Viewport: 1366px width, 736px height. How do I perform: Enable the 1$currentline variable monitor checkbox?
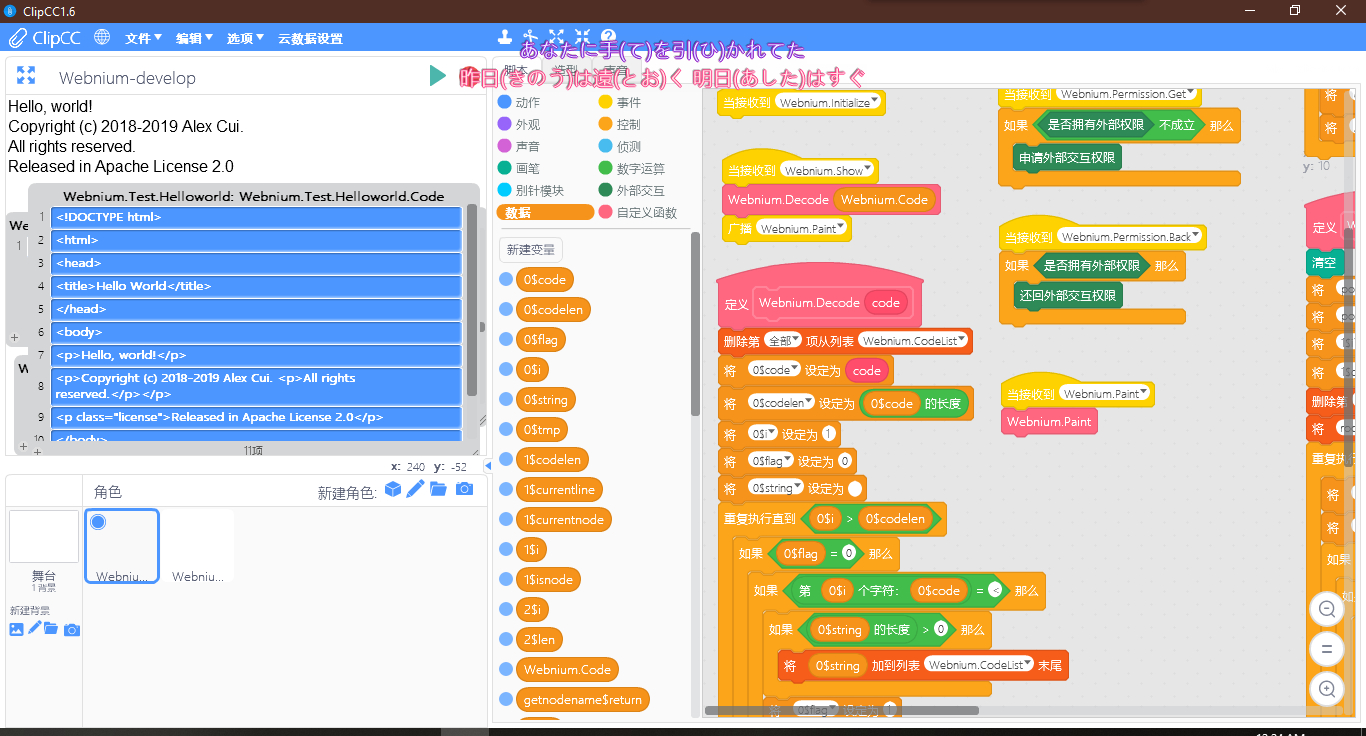[x=506, y=490]
